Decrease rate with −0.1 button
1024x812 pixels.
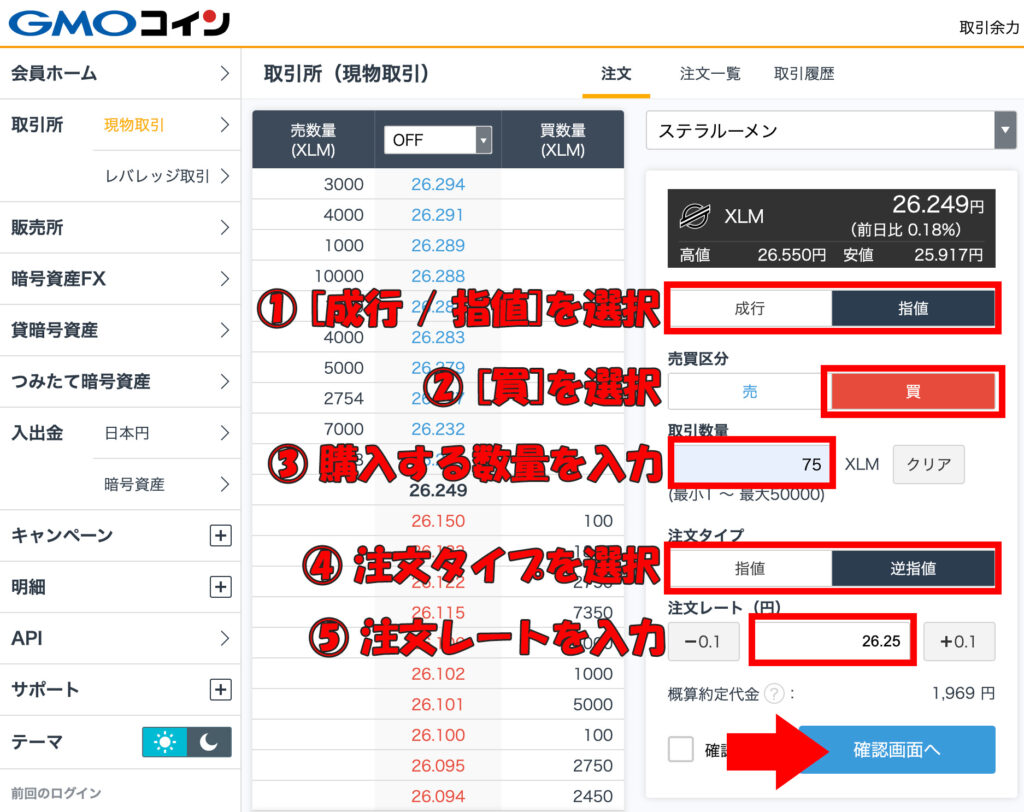(703, 641)
